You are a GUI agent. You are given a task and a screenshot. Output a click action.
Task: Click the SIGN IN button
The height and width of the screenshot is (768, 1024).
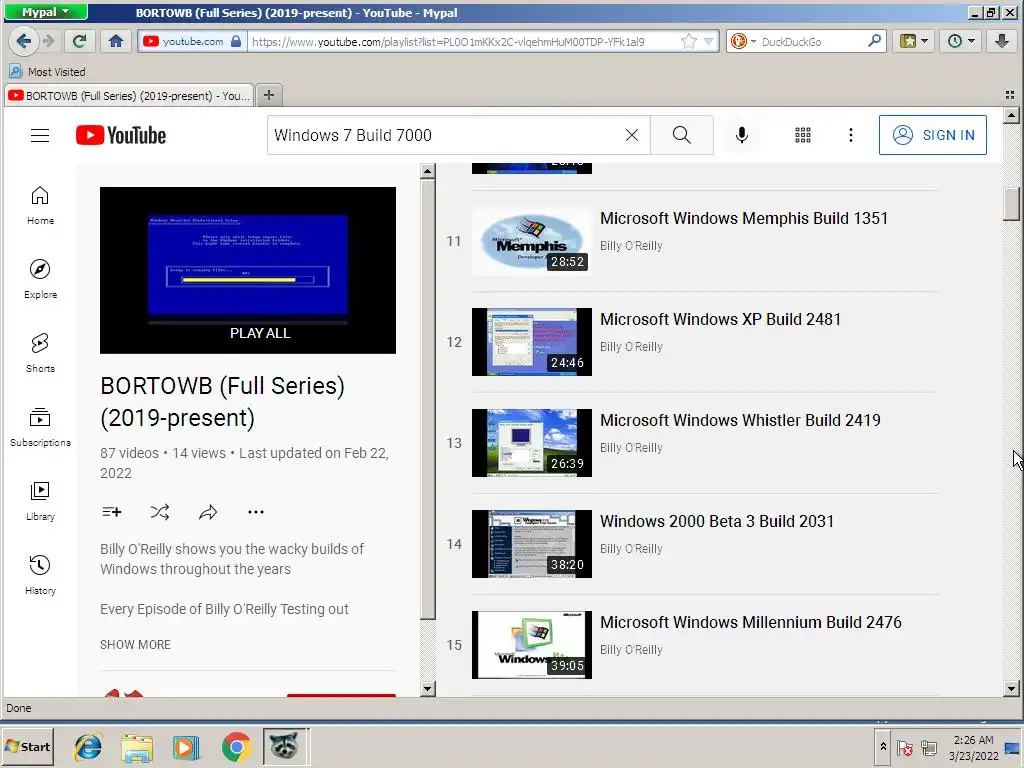933,135
